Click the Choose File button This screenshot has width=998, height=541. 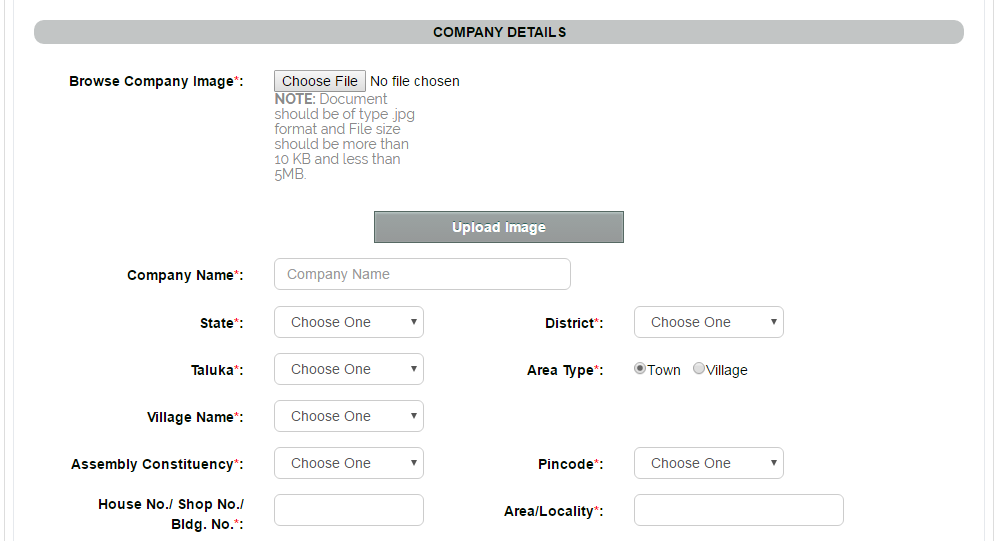[320, 81]
